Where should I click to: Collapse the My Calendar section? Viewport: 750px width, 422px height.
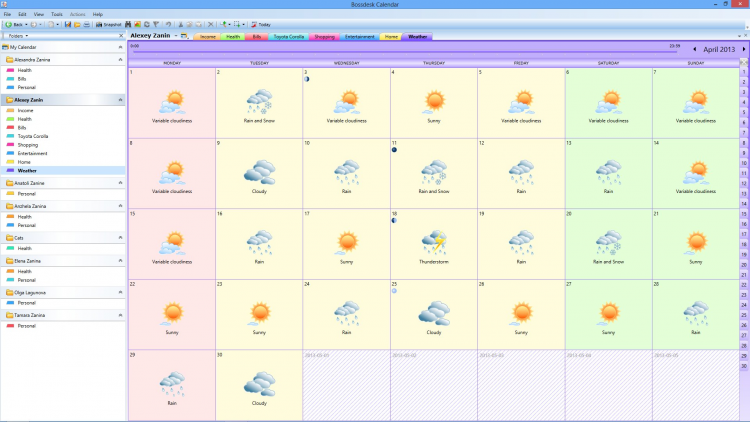point(121,47)
